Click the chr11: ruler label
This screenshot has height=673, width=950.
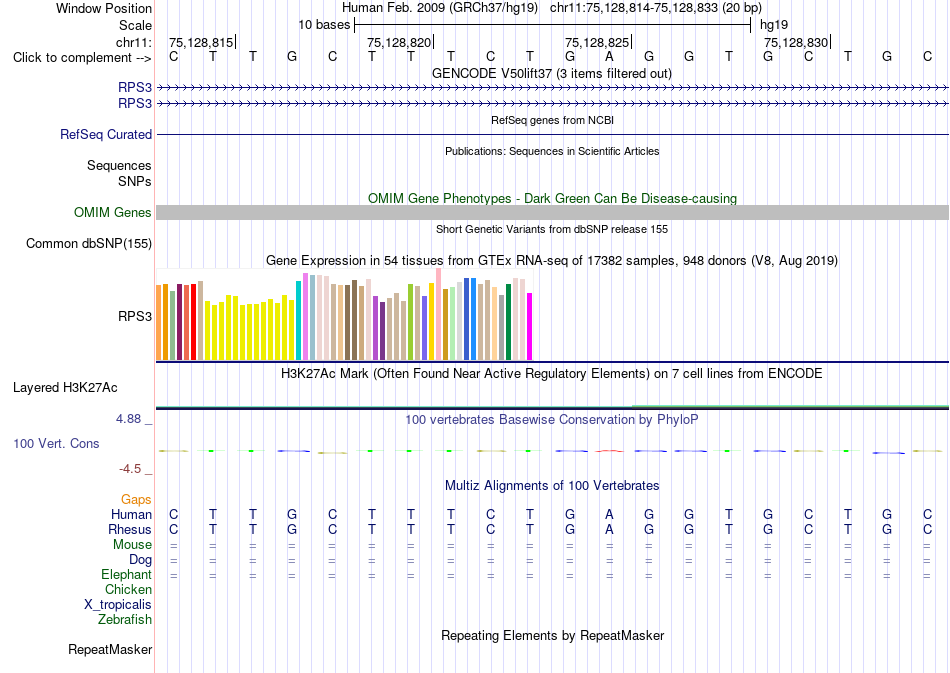coord(133,42)
